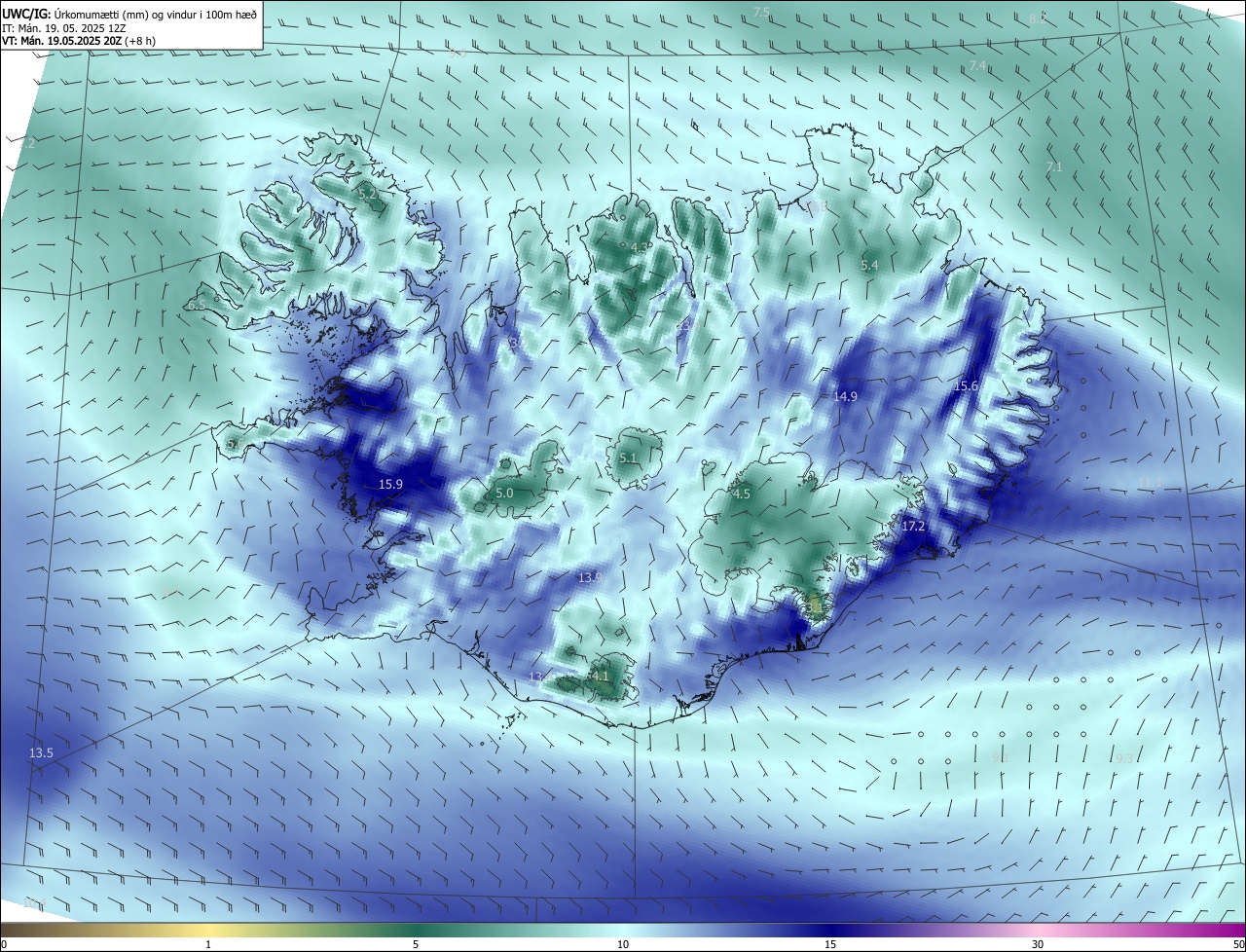
Task: Click the 11.1 value east of Iceland
Action: [1150, 483]
